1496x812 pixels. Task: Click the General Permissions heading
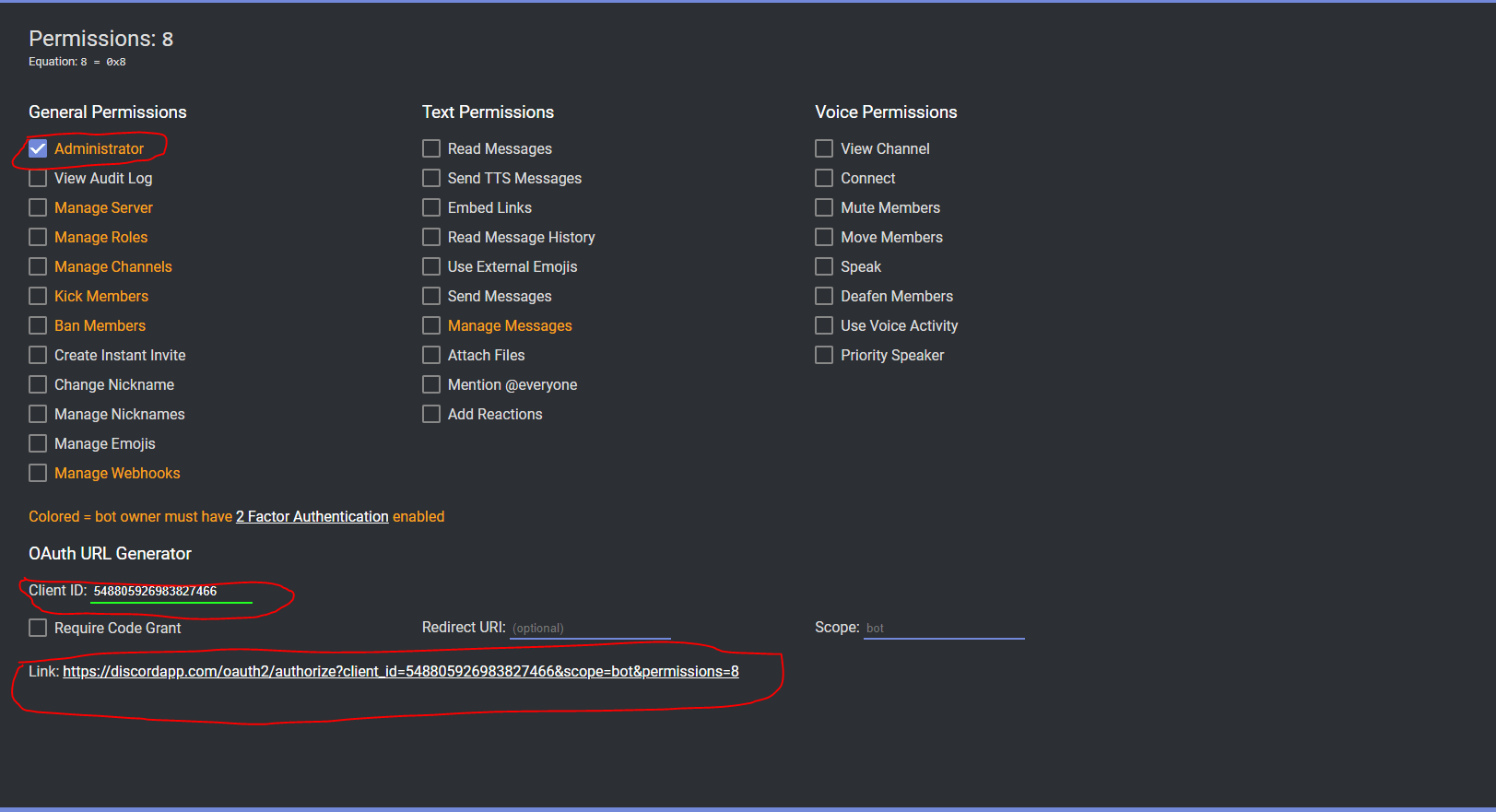pyautogui.click(x=108, y=112)
